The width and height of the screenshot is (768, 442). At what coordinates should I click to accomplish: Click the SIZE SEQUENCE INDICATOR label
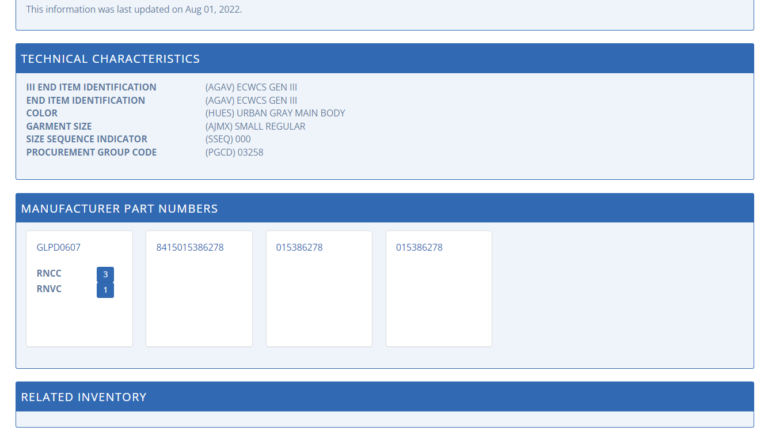click(88, 139)
